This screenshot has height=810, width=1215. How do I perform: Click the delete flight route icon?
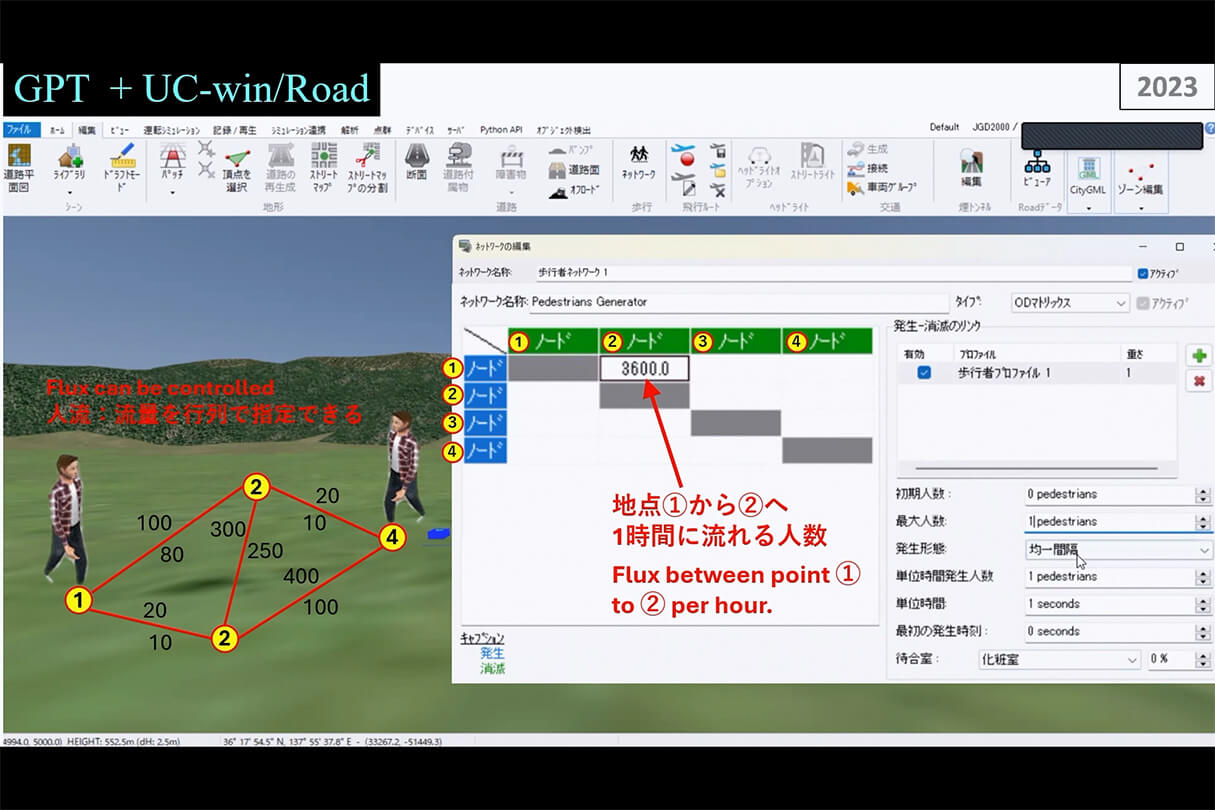[718, 189]
